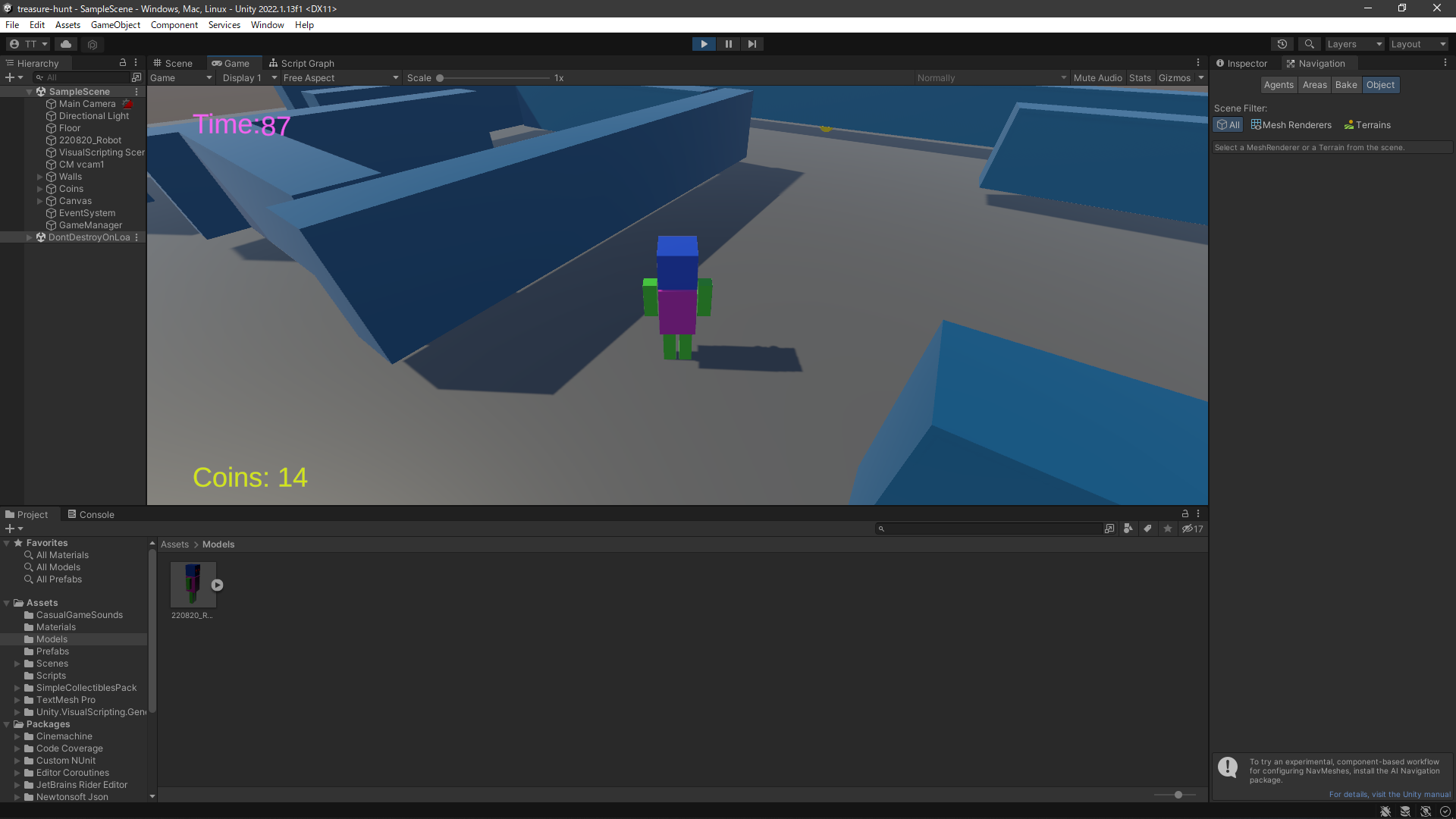The image size is (1456, 819).
Task: Open the Free Aspect dropdown
Action: 340,78
